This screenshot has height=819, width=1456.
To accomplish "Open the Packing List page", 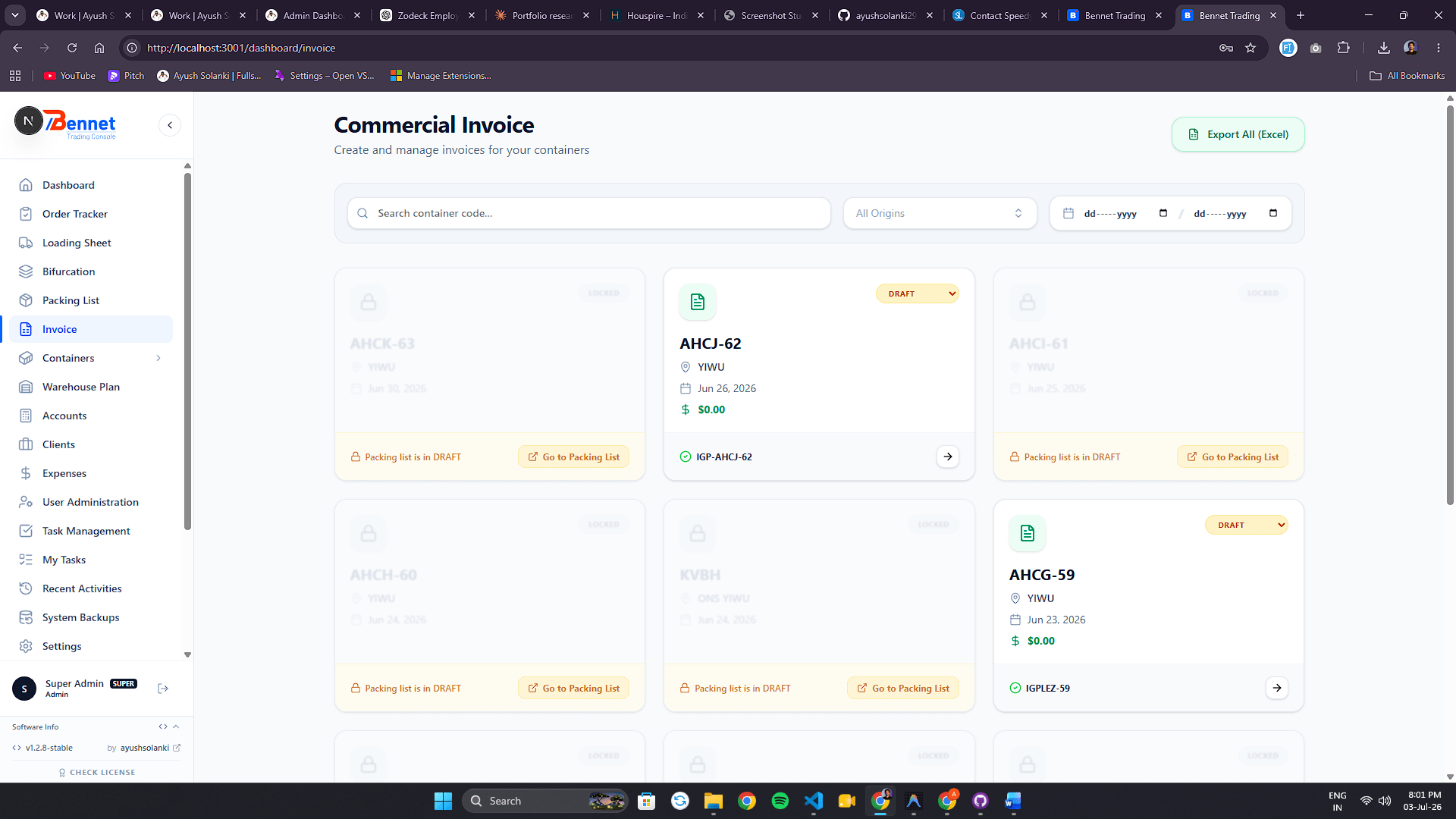I will pos(92,300).
